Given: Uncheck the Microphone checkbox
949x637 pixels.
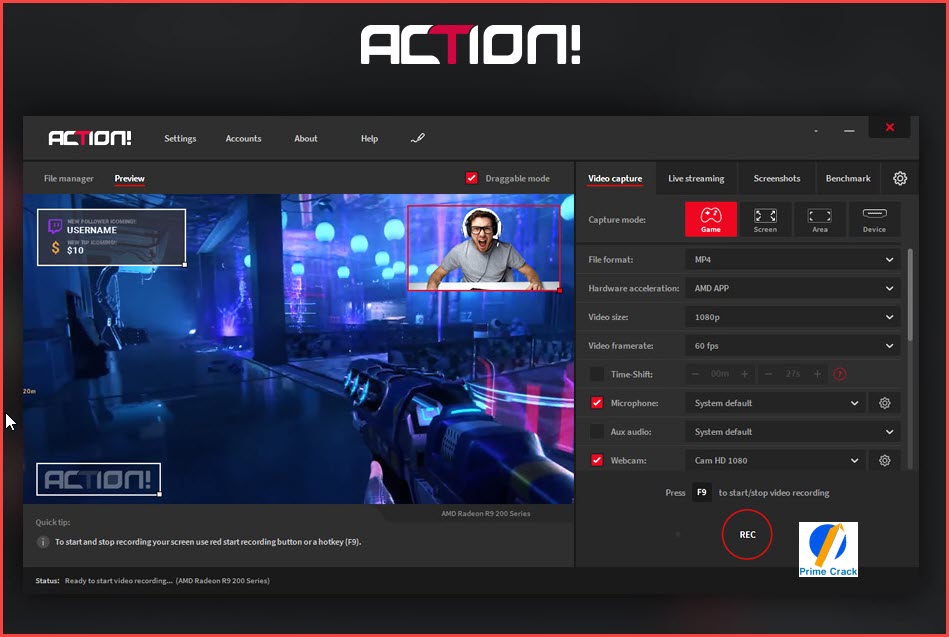Looking at the screenshot, I should pos(597,403).
